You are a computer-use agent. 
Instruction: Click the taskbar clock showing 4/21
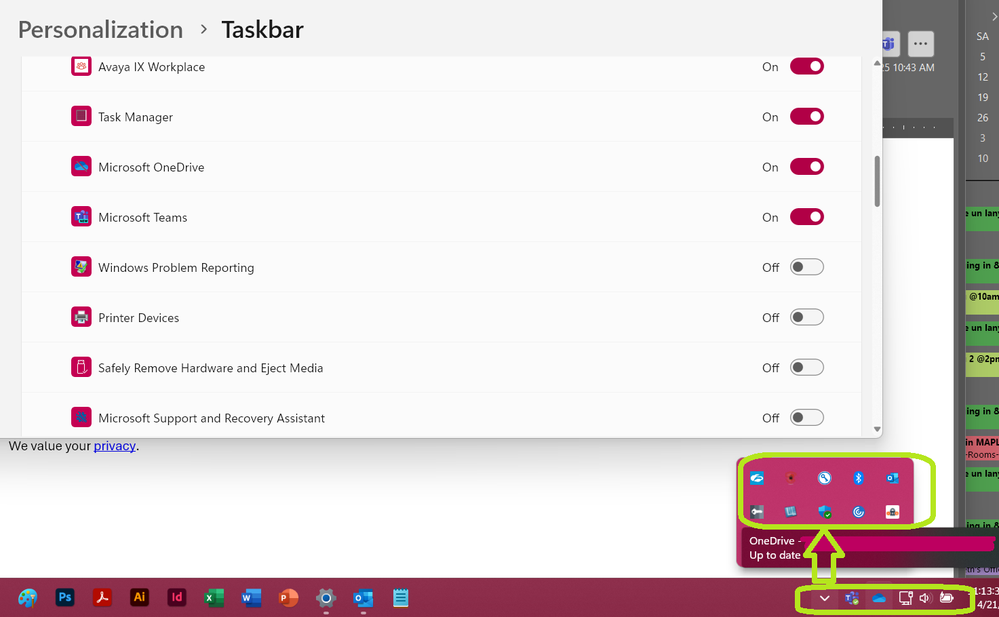(x=988, y=598)
